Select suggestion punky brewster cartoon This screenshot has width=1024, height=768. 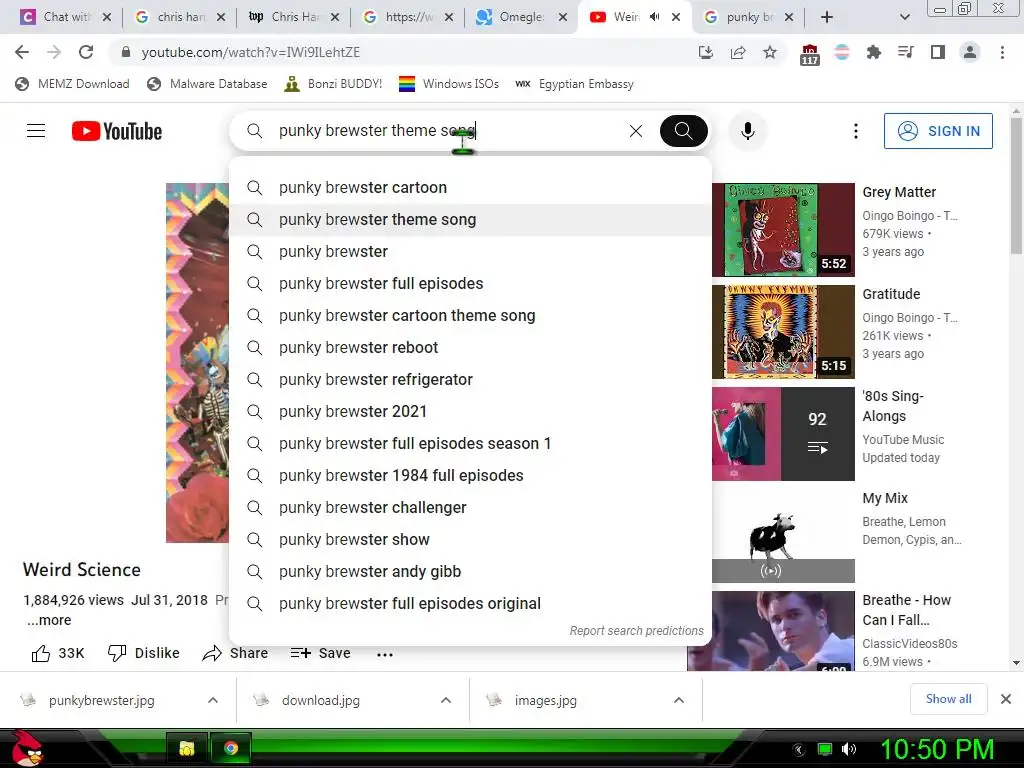(x=470, y=187)
